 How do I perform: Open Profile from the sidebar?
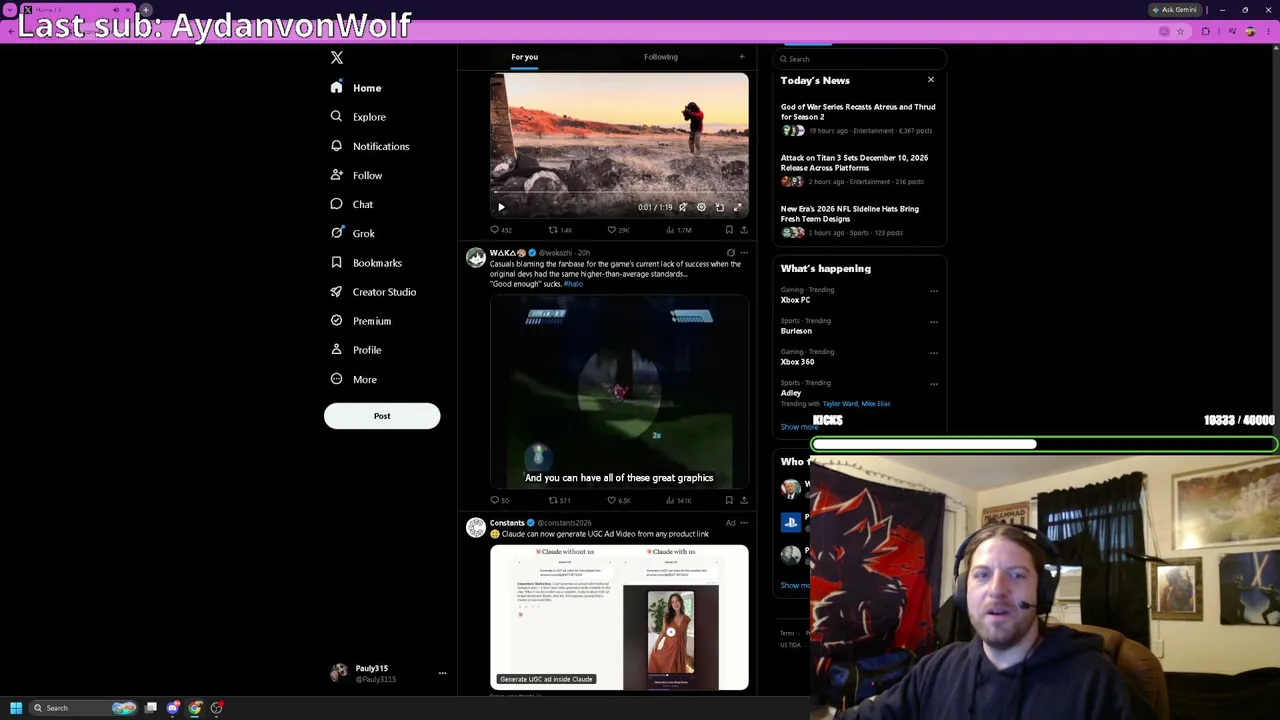click(x=357, y=350)
